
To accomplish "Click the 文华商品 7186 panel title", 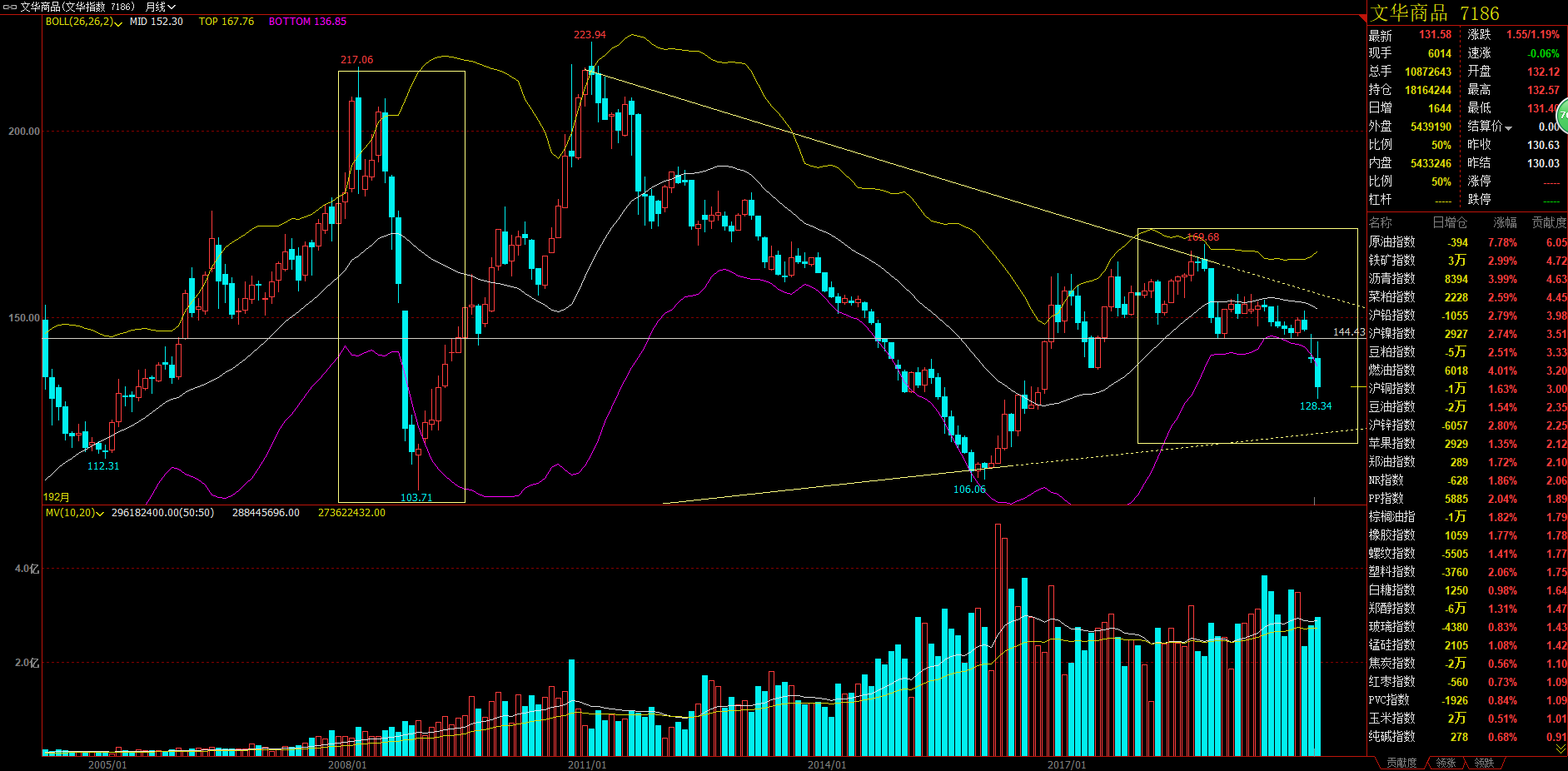I will 1435,13.
